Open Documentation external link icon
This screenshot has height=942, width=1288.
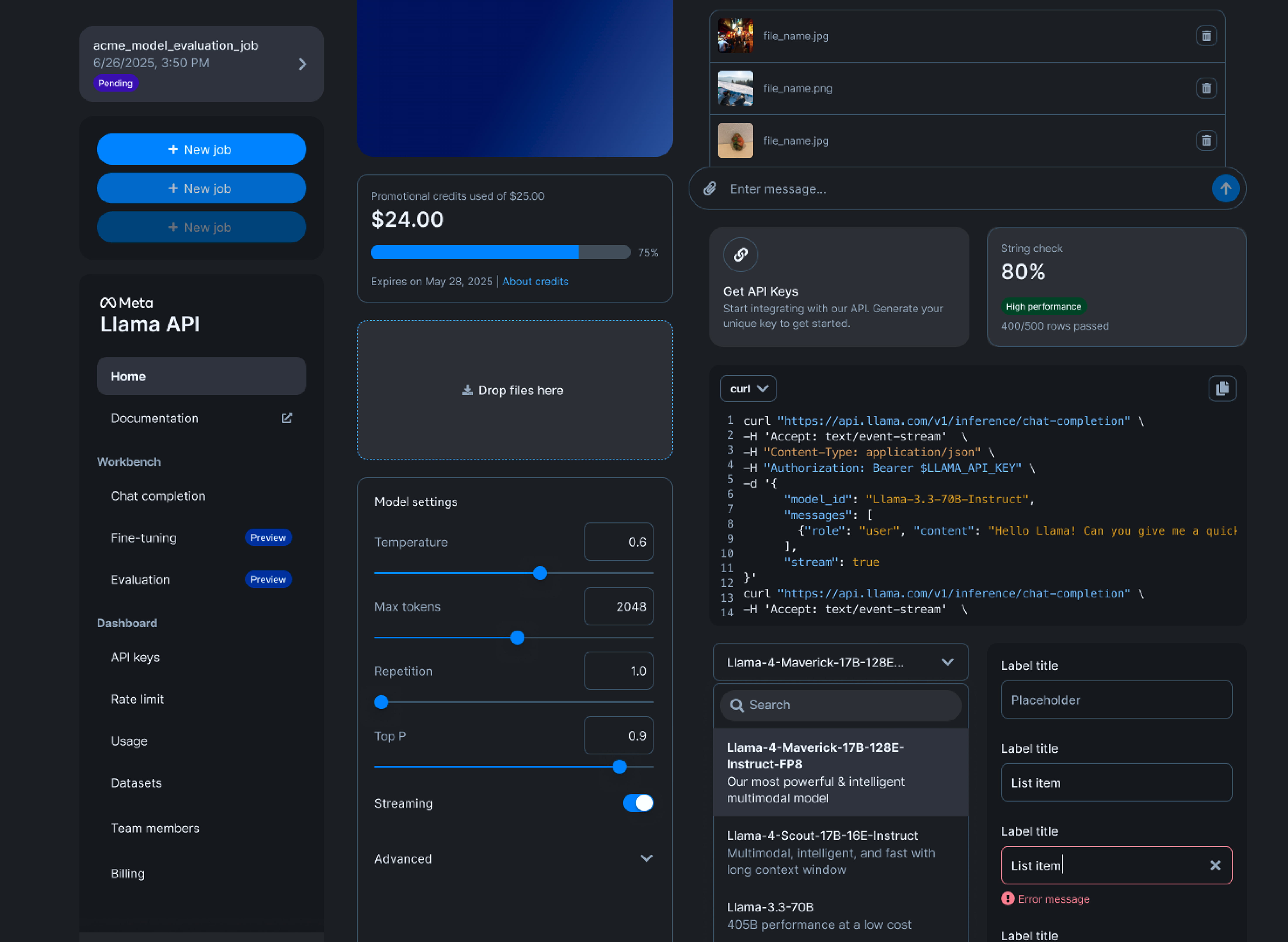(x=287, y=418)
